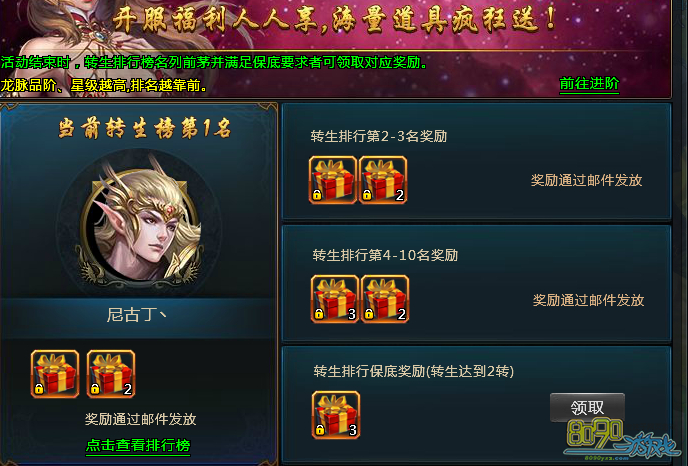The width and height of the screenshot is (688, 466).
Task: Select gift box marked 2 in 2-3名 row
Action: click(x=383, y=180)
